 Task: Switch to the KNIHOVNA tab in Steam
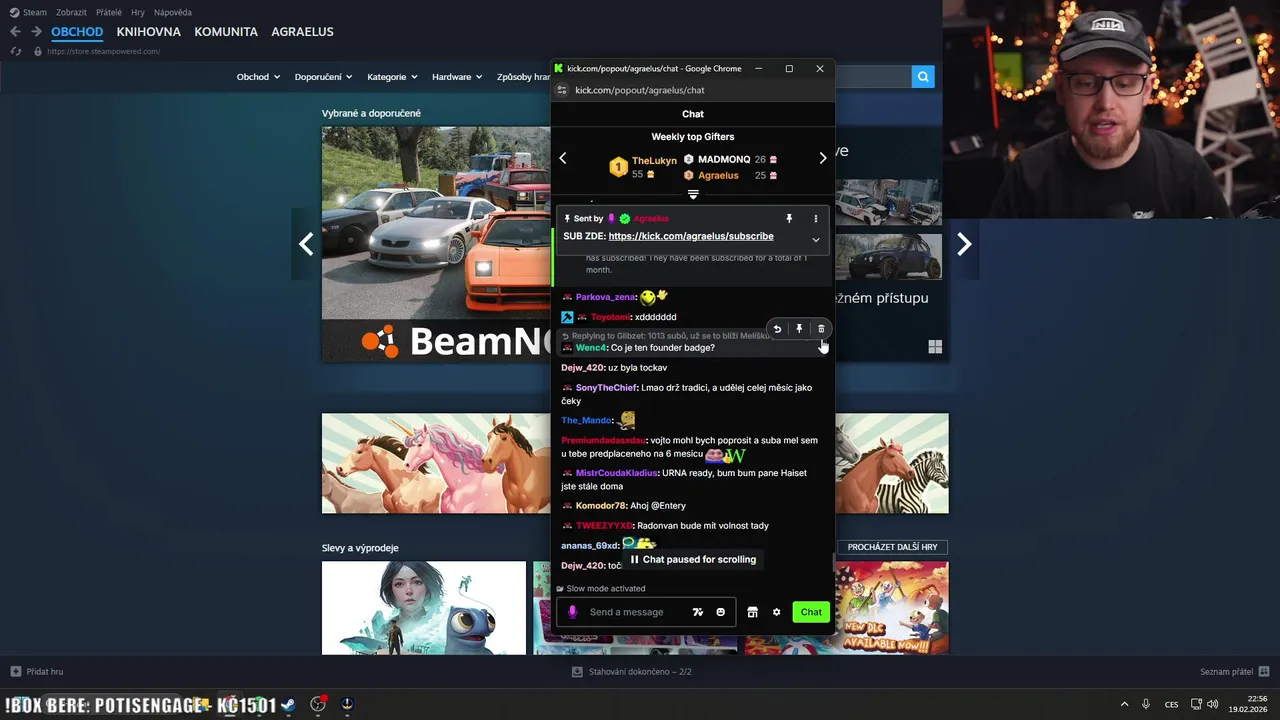coord(148,32)
